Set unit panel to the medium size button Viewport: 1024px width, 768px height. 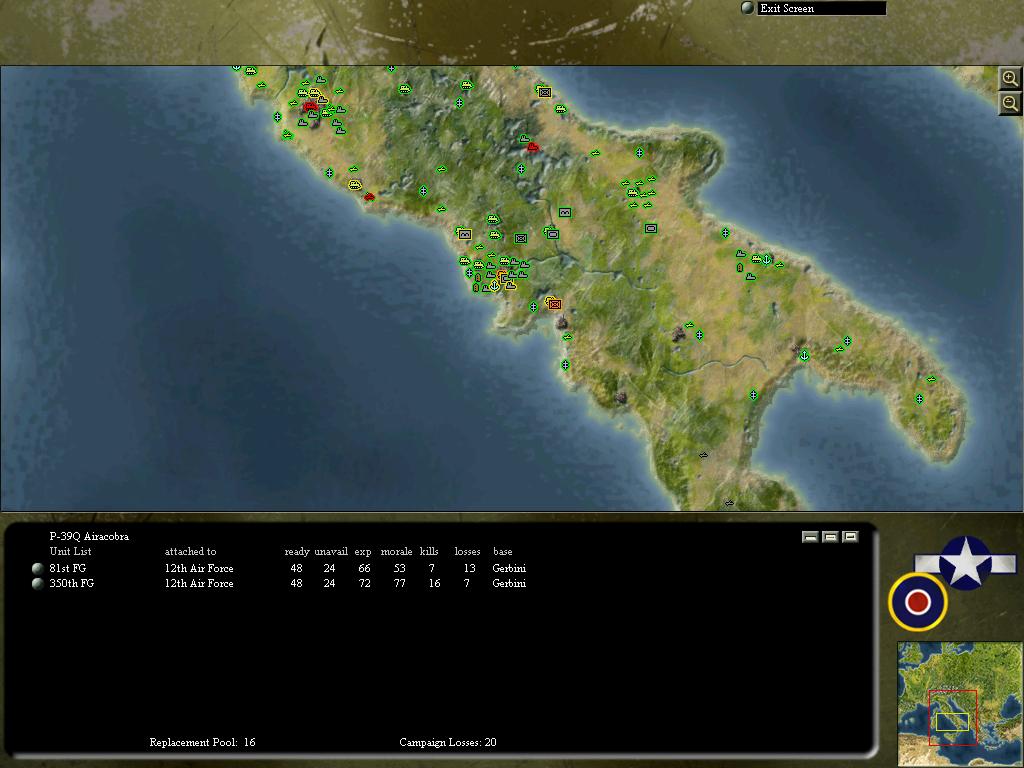(830, 537)
